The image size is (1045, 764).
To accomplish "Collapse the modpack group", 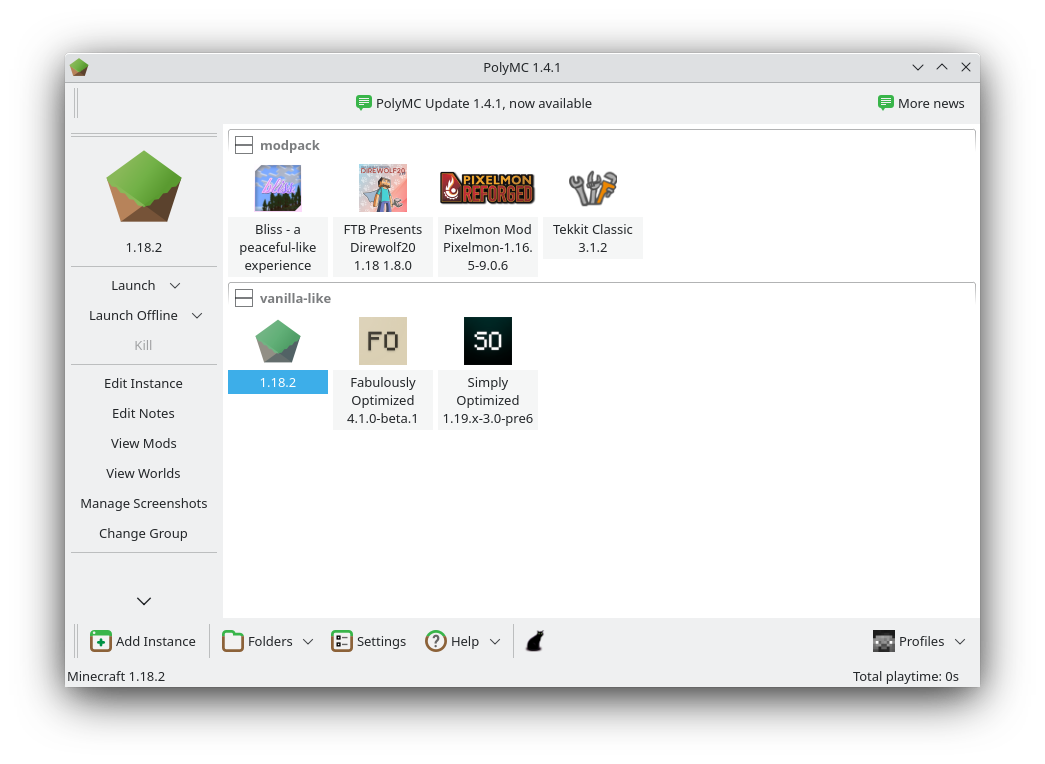I will click(x=244, y=144).
